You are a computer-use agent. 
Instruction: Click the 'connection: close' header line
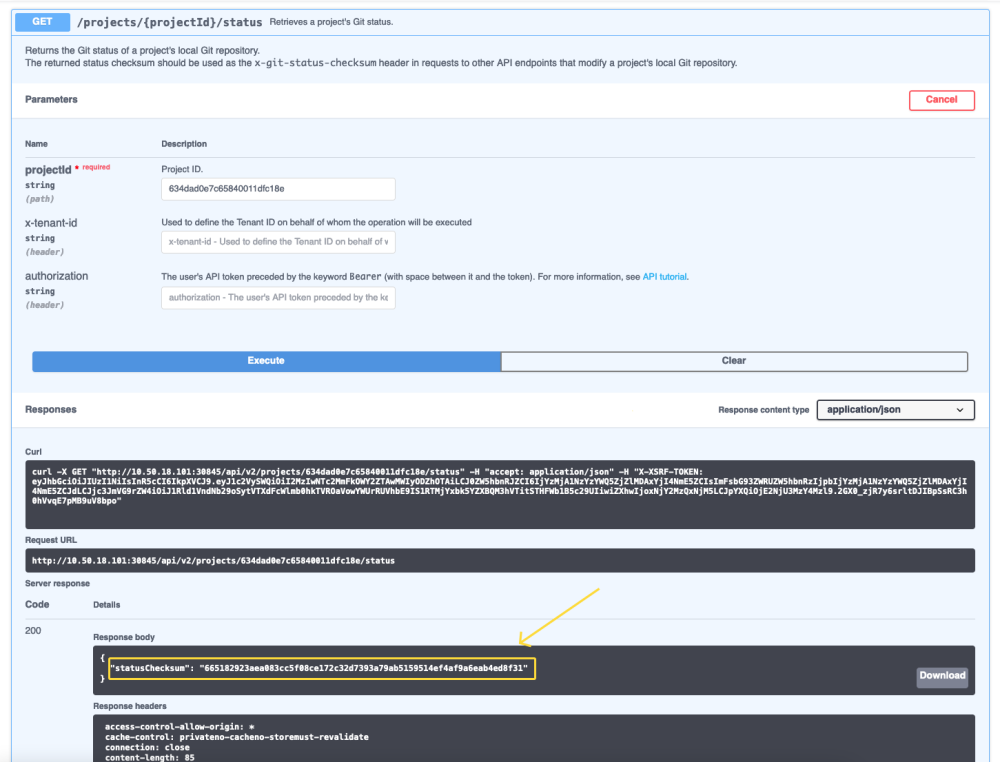pyautogui.click(x=147, y=747)
